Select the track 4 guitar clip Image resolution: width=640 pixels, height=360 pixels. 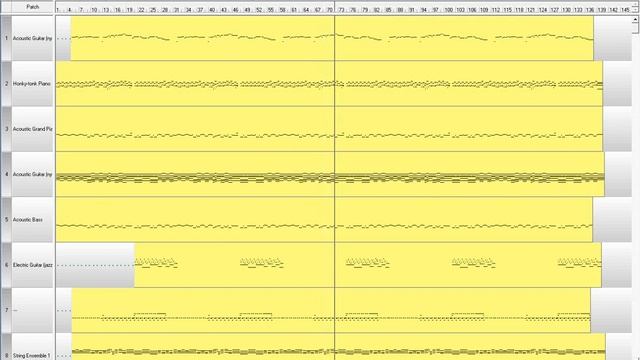tap(330, 174)
